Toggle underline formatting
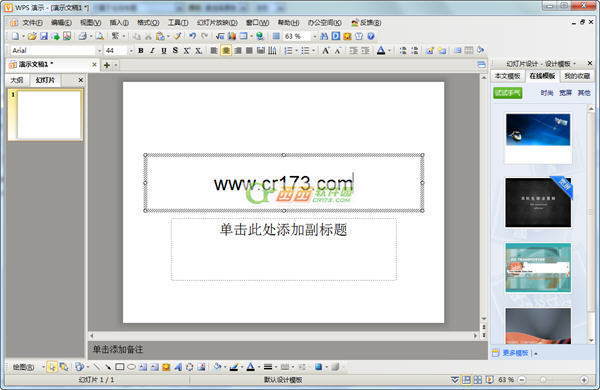 pyautogui.click(x=164, y=51)
